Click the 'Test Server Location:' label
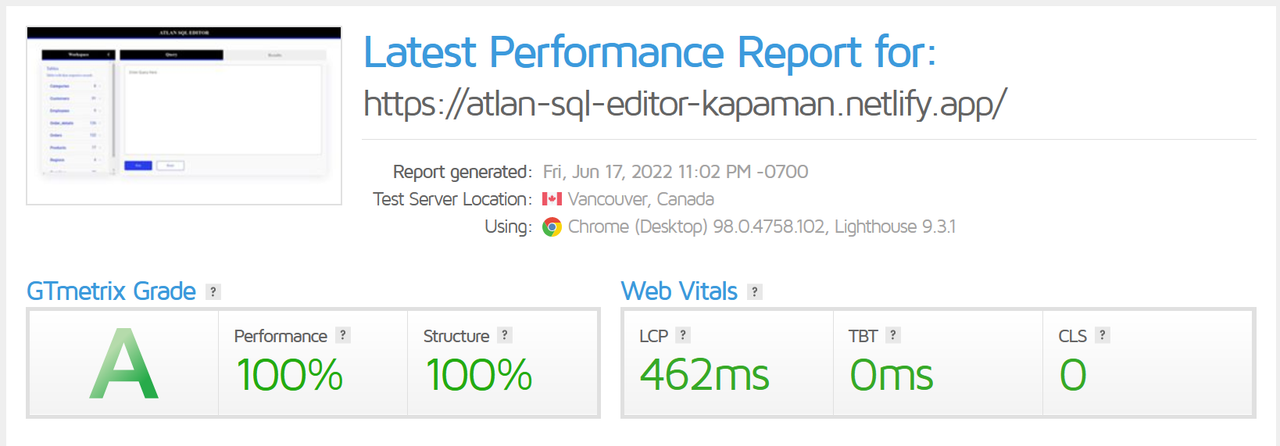The image size is (1280, 446). point(452,199)
